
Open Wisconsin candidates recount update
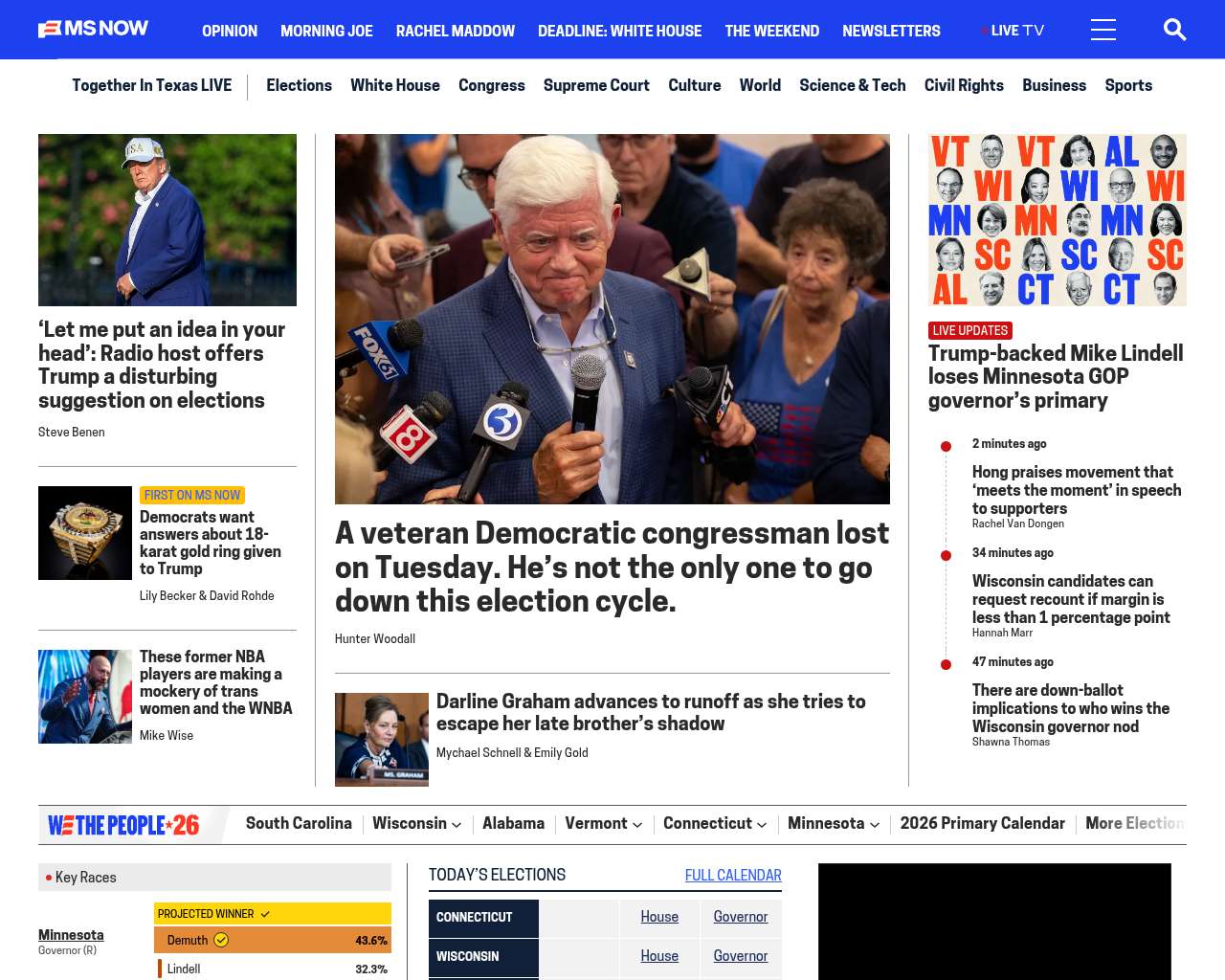pos(1071,599)
